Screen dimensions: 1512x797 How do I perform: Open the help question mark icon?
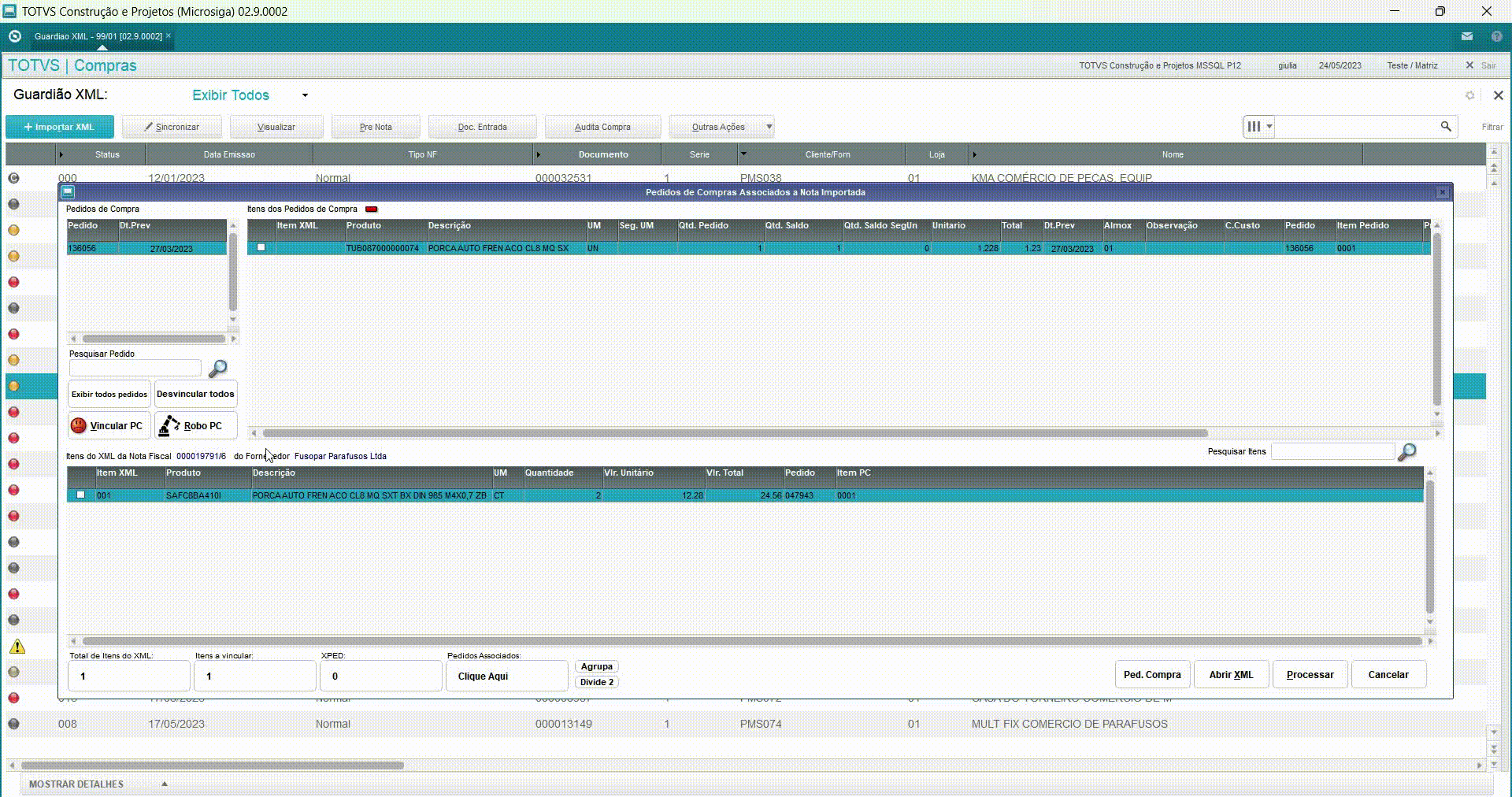click(1496, 36)
